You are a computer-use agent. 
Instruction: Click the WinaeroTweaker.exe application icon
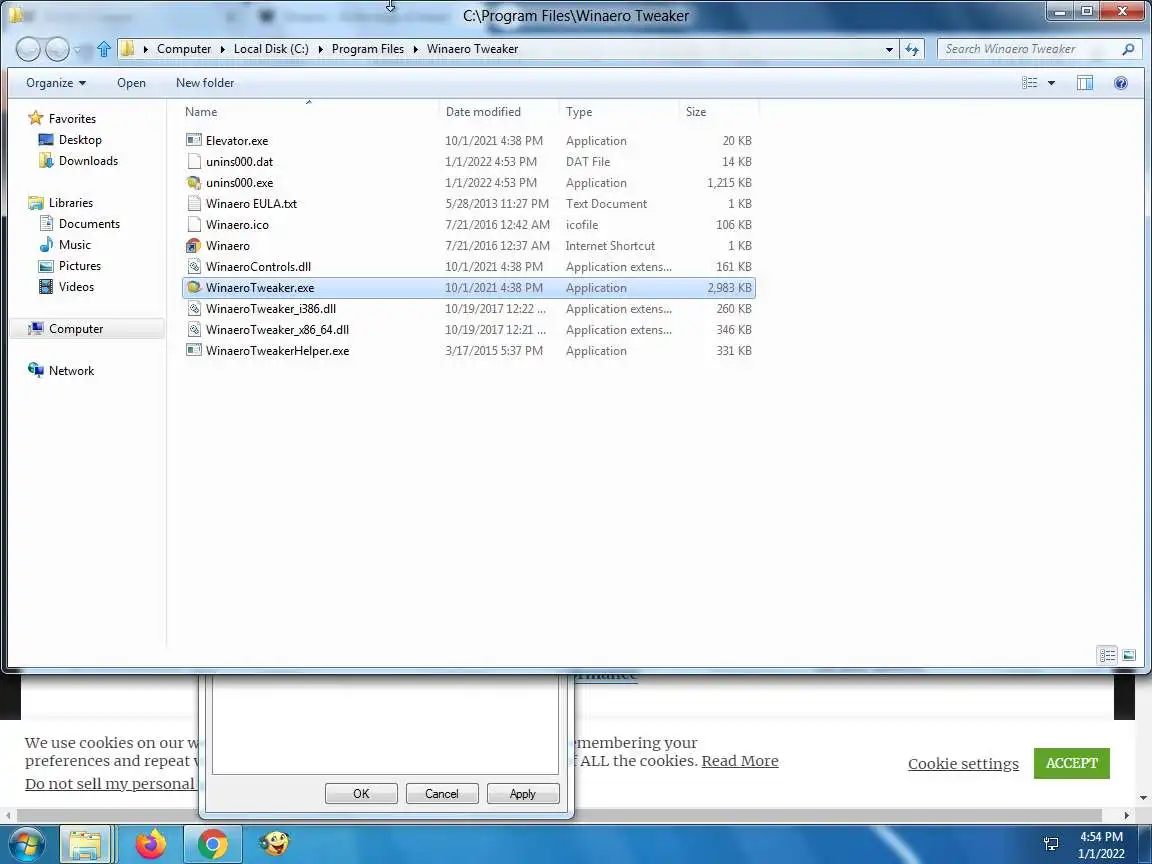pos(194,287)
